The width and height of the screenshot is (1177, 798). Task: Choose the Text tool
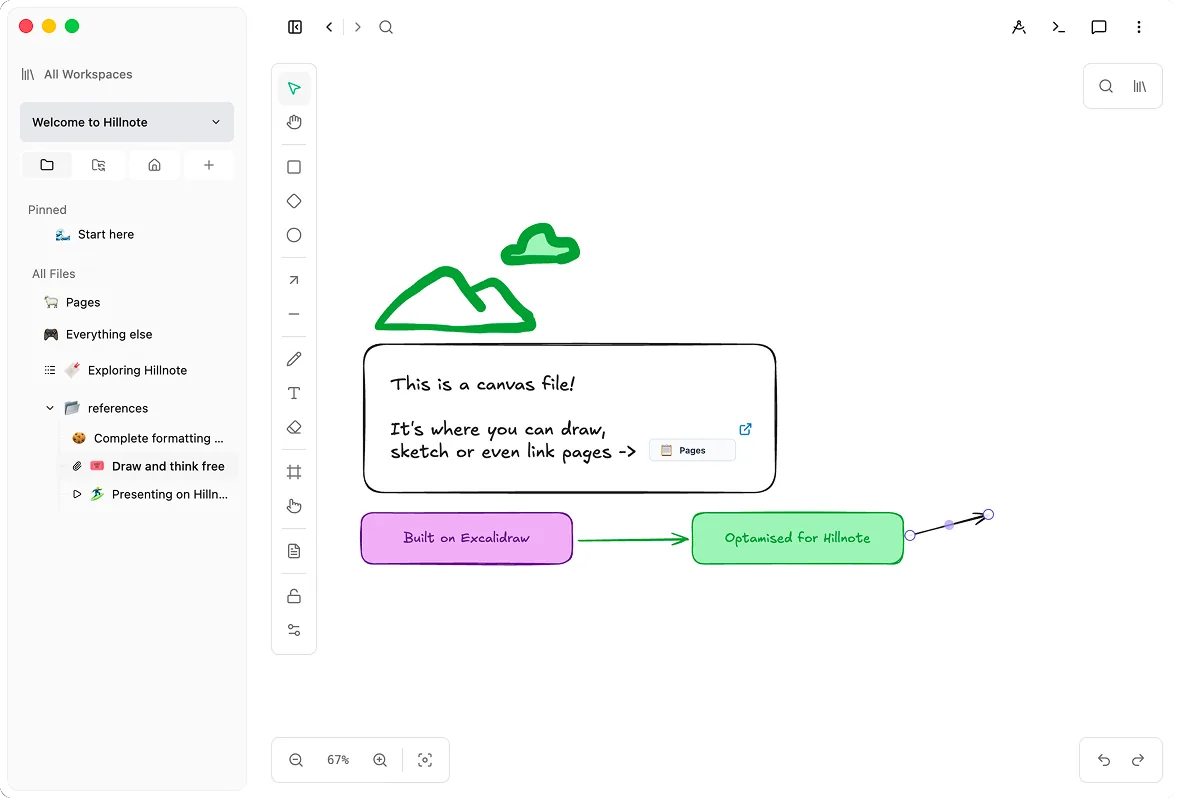point(293,393)
